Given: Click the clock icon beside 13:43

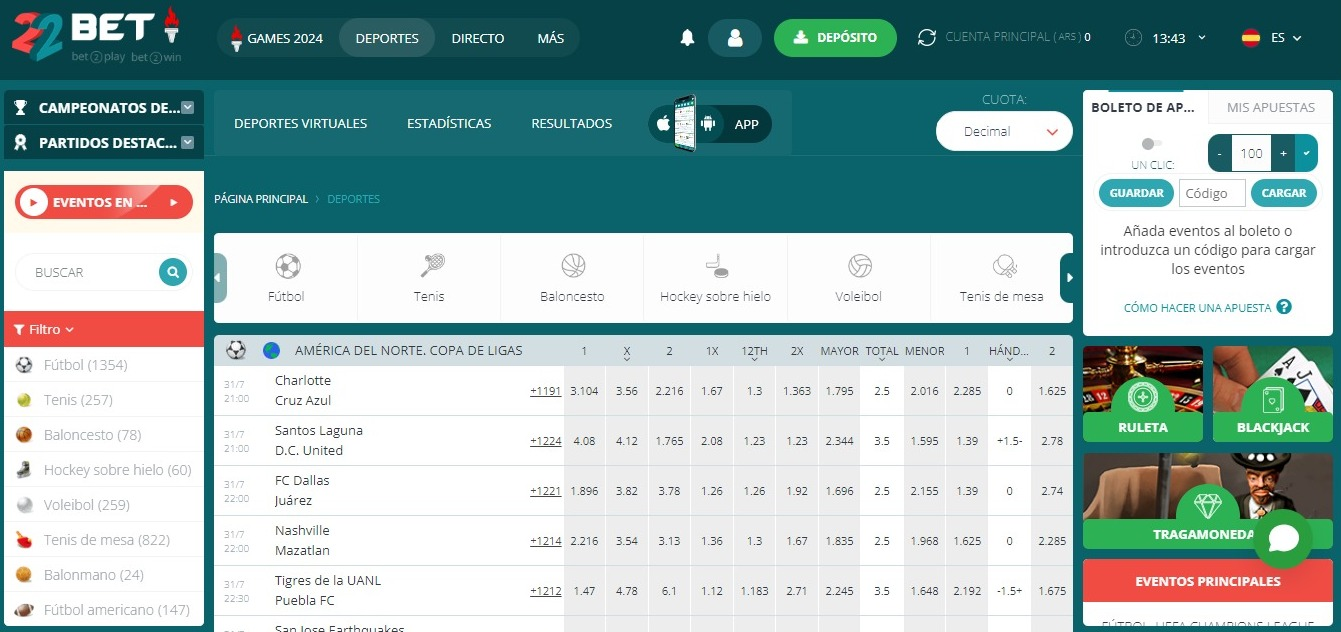Looking at the screenshot, I should (x=1133, y=38).
